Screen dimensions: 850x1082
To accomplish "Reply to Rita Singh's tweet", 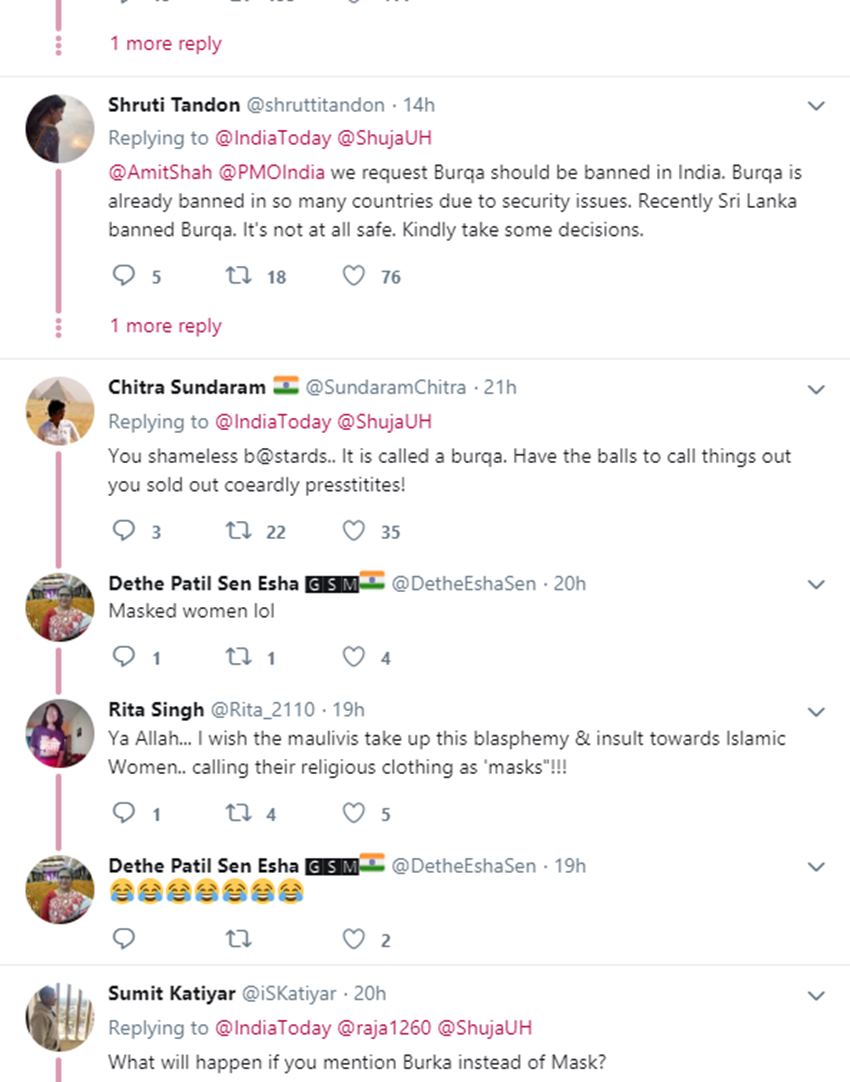I will 124,813.
